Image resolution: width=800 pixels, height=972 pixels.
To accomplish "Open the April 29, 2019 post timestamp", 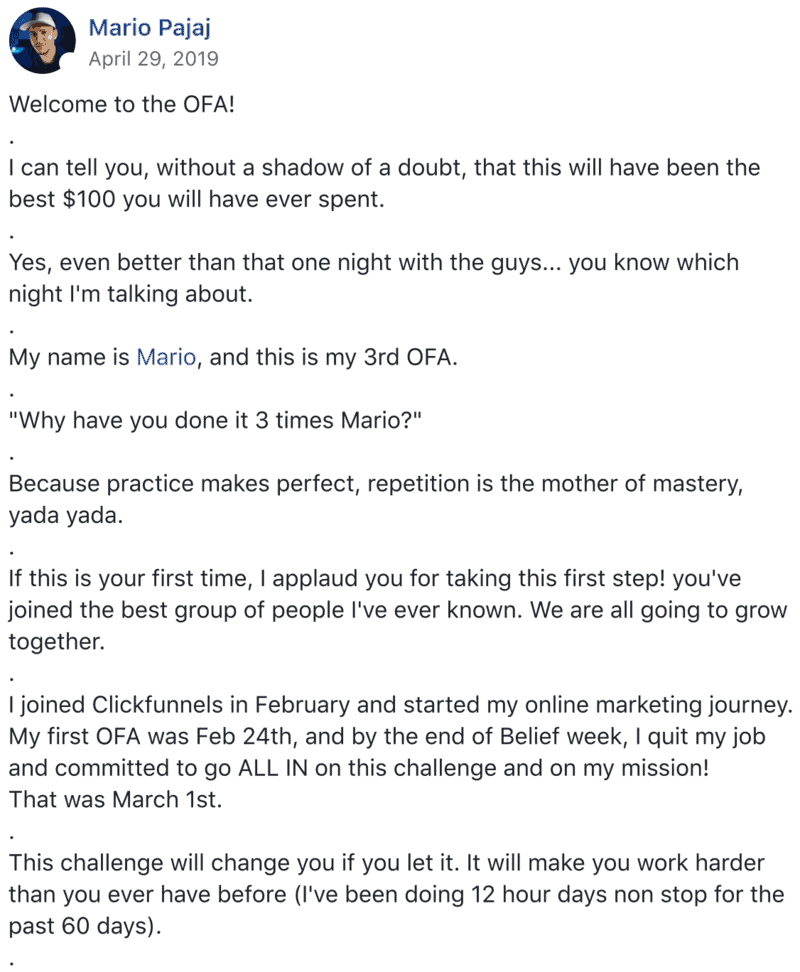I will click(153, 59).
